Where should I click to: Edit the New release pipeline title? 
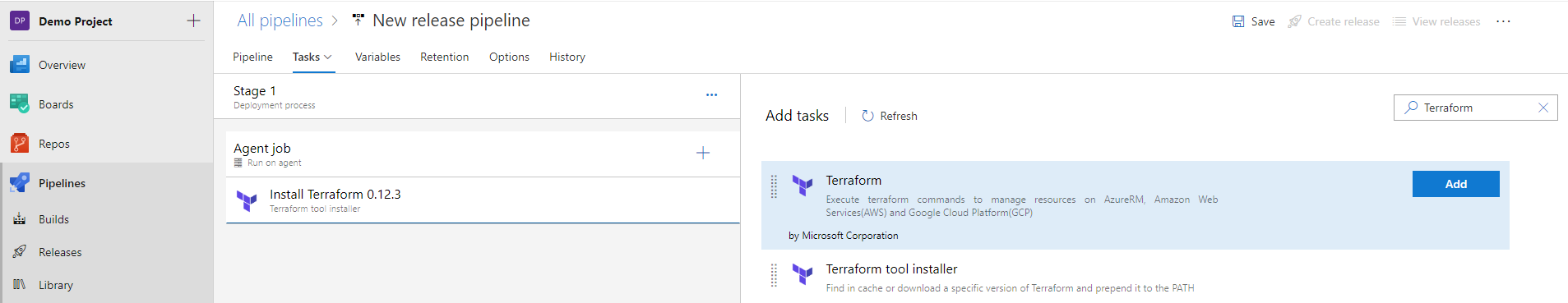point(451,21)
